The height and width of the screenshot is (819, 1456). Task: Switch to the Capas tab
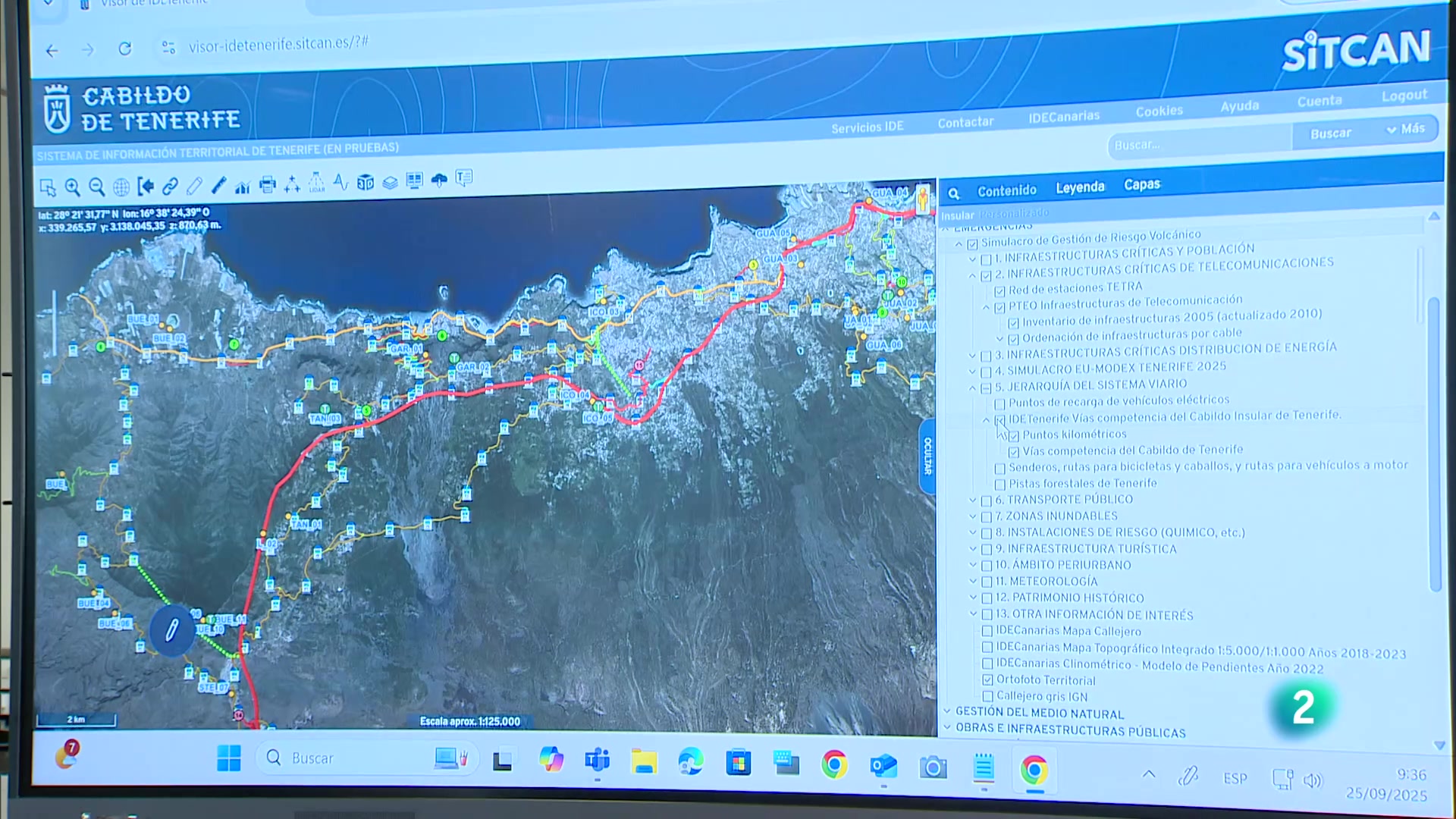pos(1141,184)
